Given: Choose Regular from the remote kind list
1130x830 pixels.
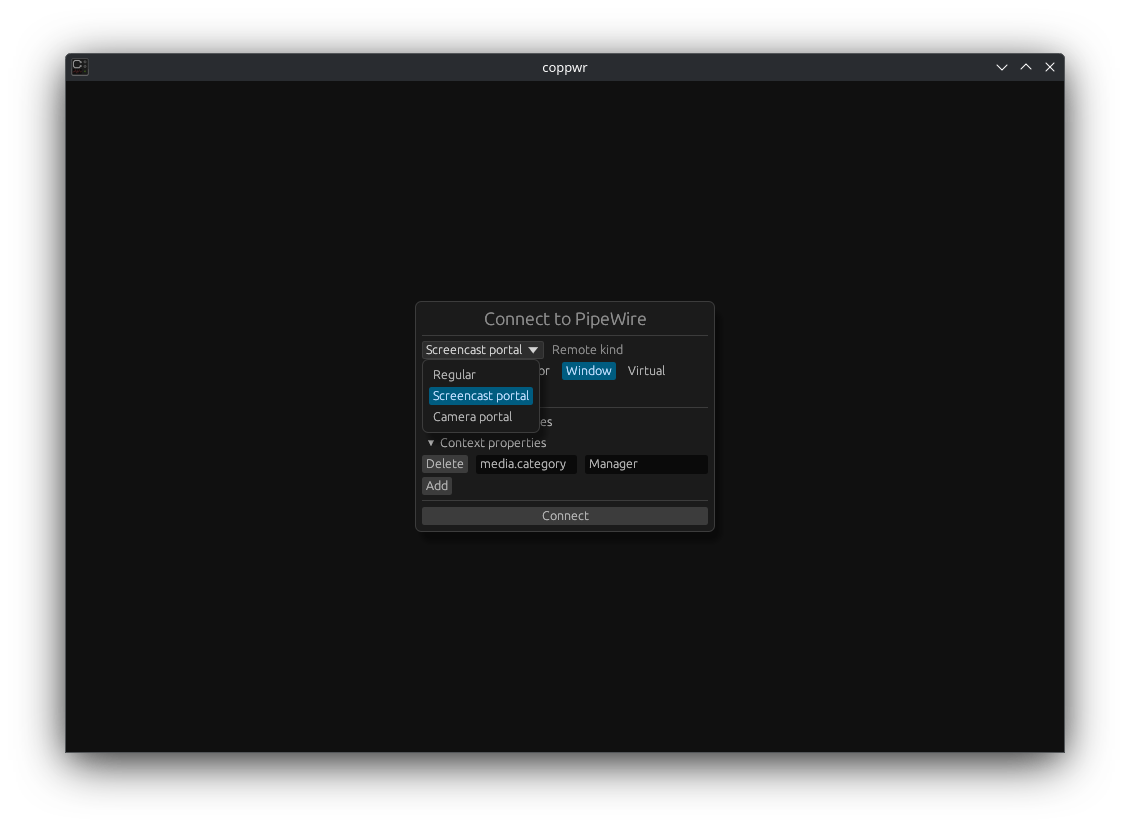Looking at the screenshot, I should point(481,375).
